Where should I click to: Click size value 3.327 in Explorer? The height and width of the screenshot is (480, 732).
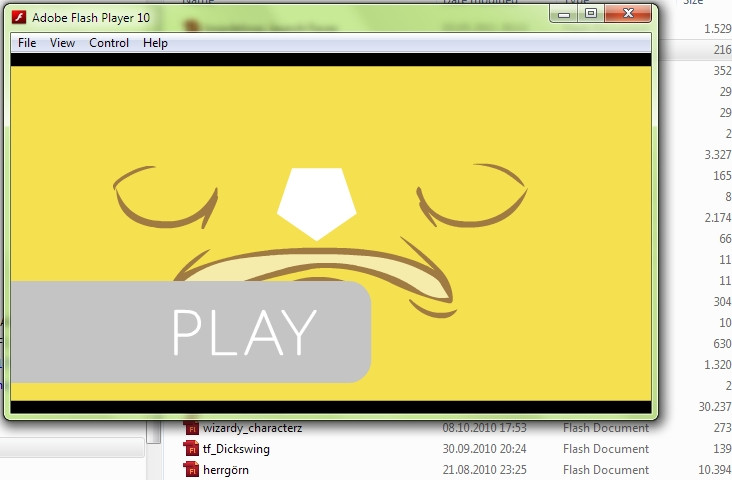tap(718, 155)
